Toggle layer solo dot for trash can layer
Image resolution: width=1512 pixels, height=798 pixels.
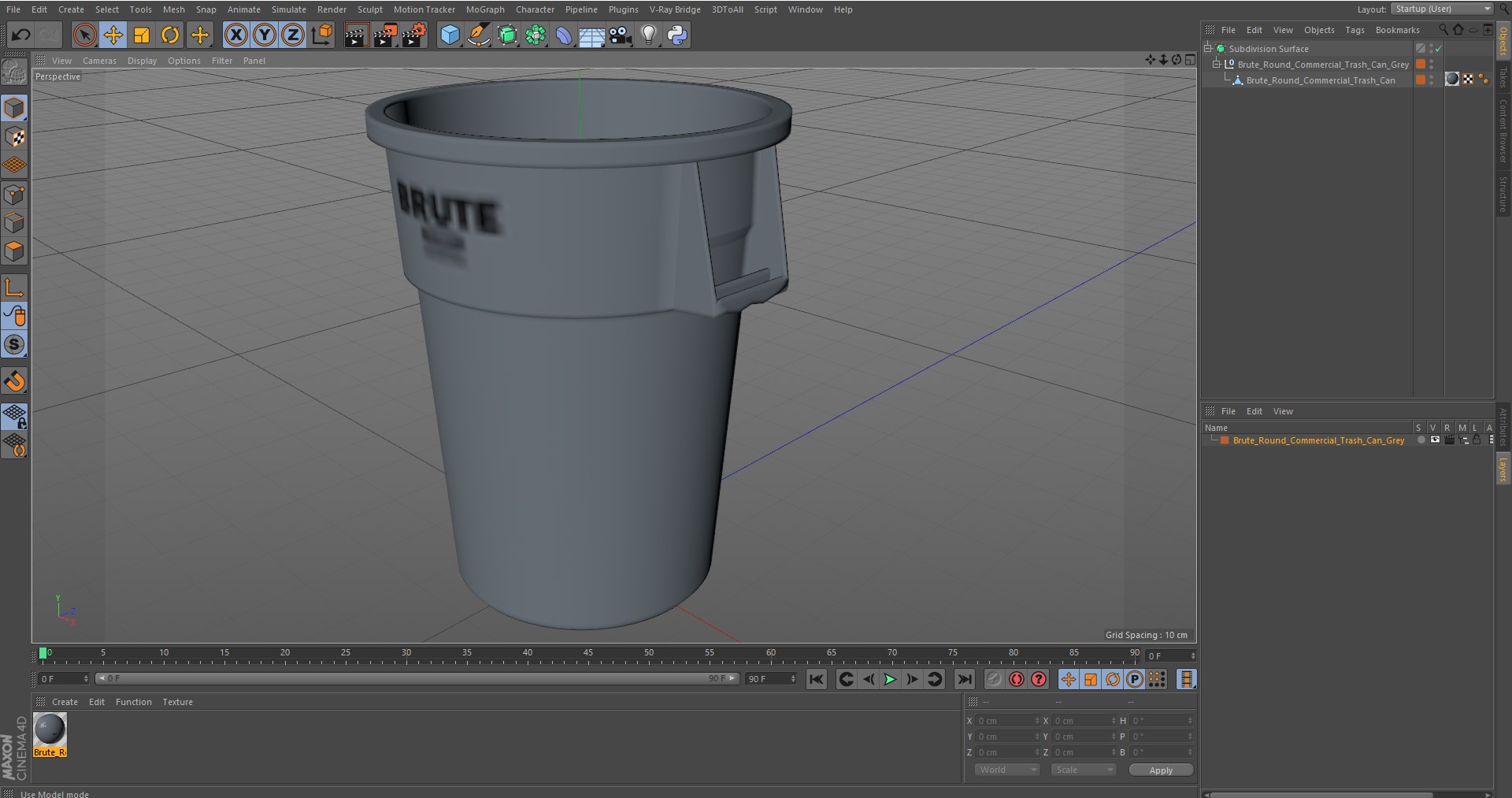1421,440
